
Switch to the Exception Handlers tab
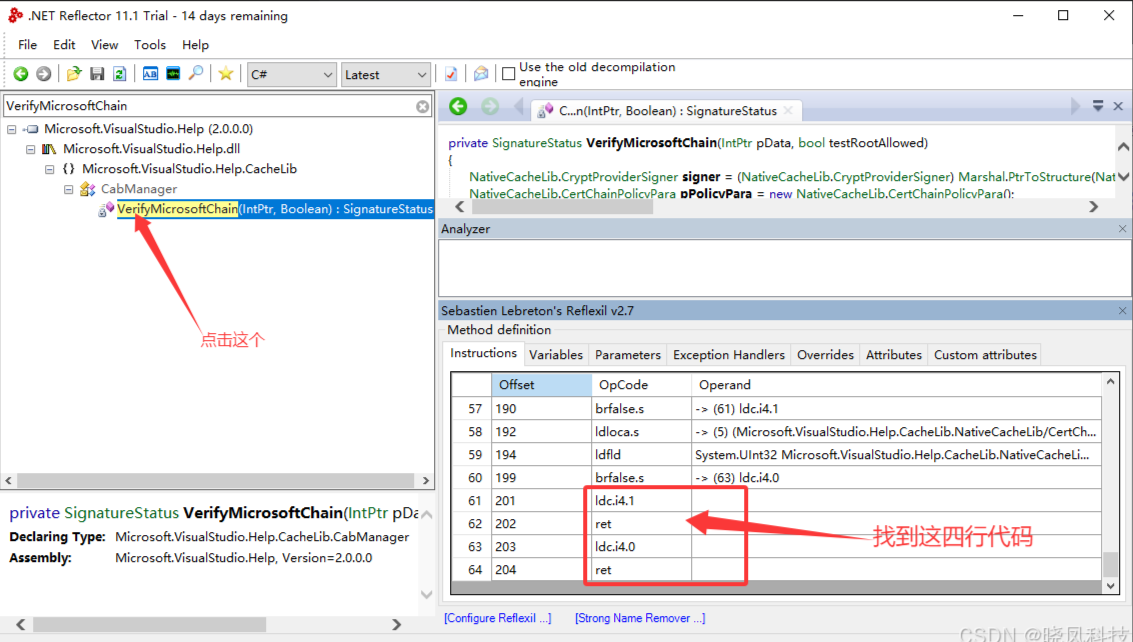(x=728, y=355)
